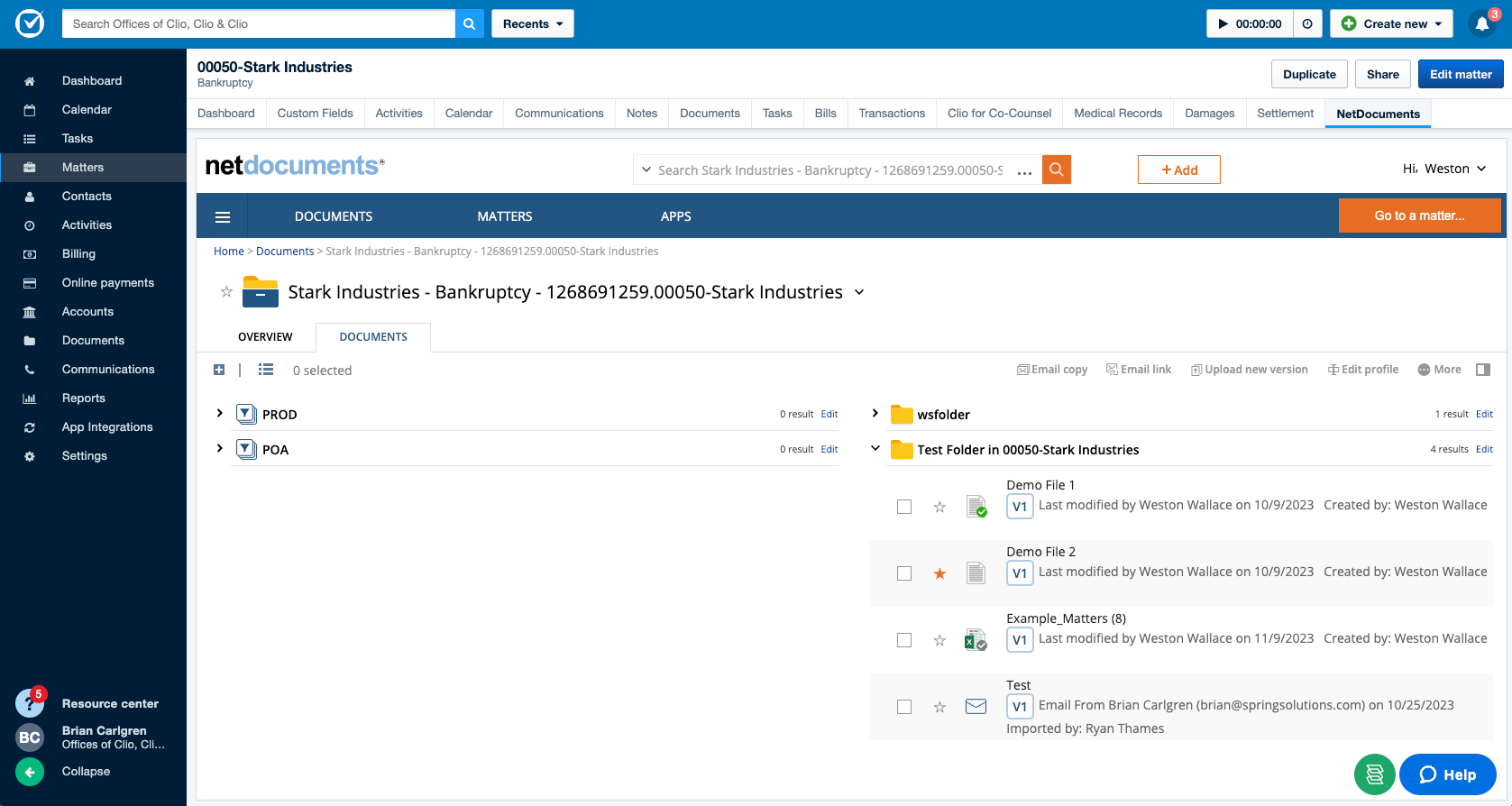The width and height of the screenshot is (1512, 806).
Task: Click the Clio checkmark logo
Action: (x=30, y=23)
